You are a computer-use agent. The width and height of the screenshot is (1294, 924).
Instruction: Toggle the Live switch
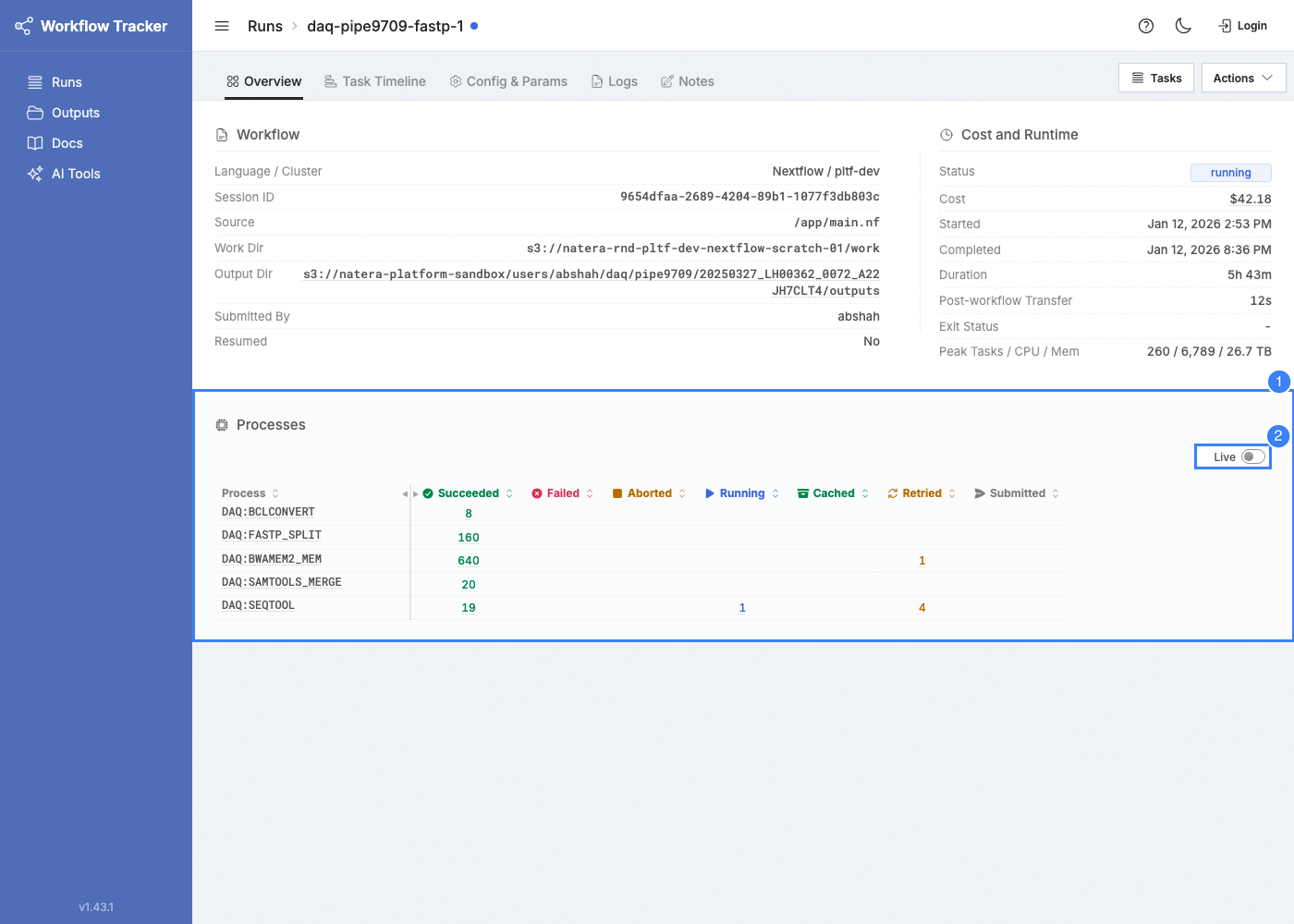tap(1253, 456)
